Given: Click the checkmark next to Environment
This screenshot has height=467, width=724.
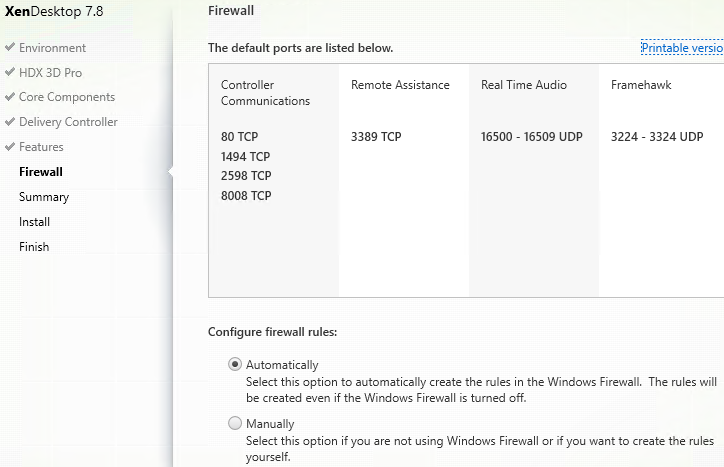Looking at the screenshot, I should (10, 47).
